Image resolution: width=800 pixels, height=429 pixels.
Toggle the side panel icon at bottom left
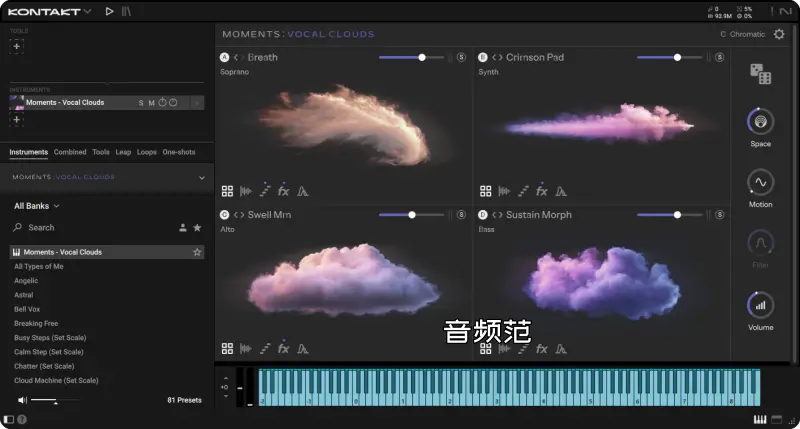[x=9, y=419]
